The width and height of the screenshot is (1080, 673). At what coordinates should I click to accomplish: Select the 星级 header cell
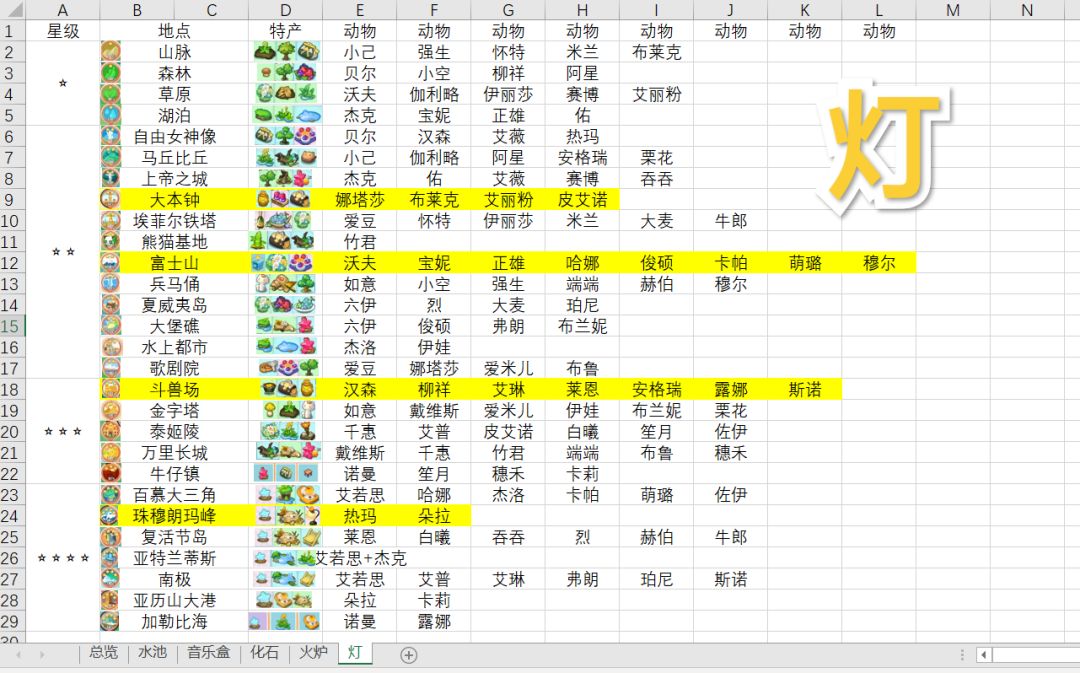[x=63, y=31]
